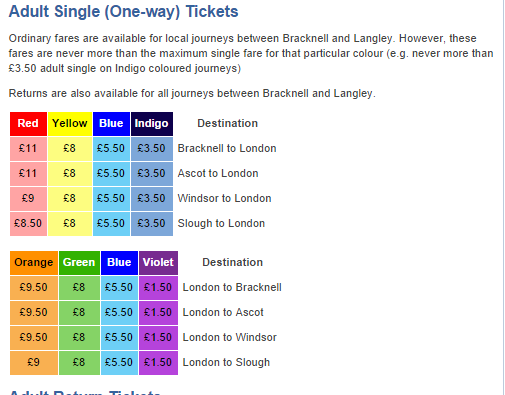The width and height of the screenshot is (505, 395).
Task: Click the £9 Orange fare for London to Slough
Action: (34, 362)
